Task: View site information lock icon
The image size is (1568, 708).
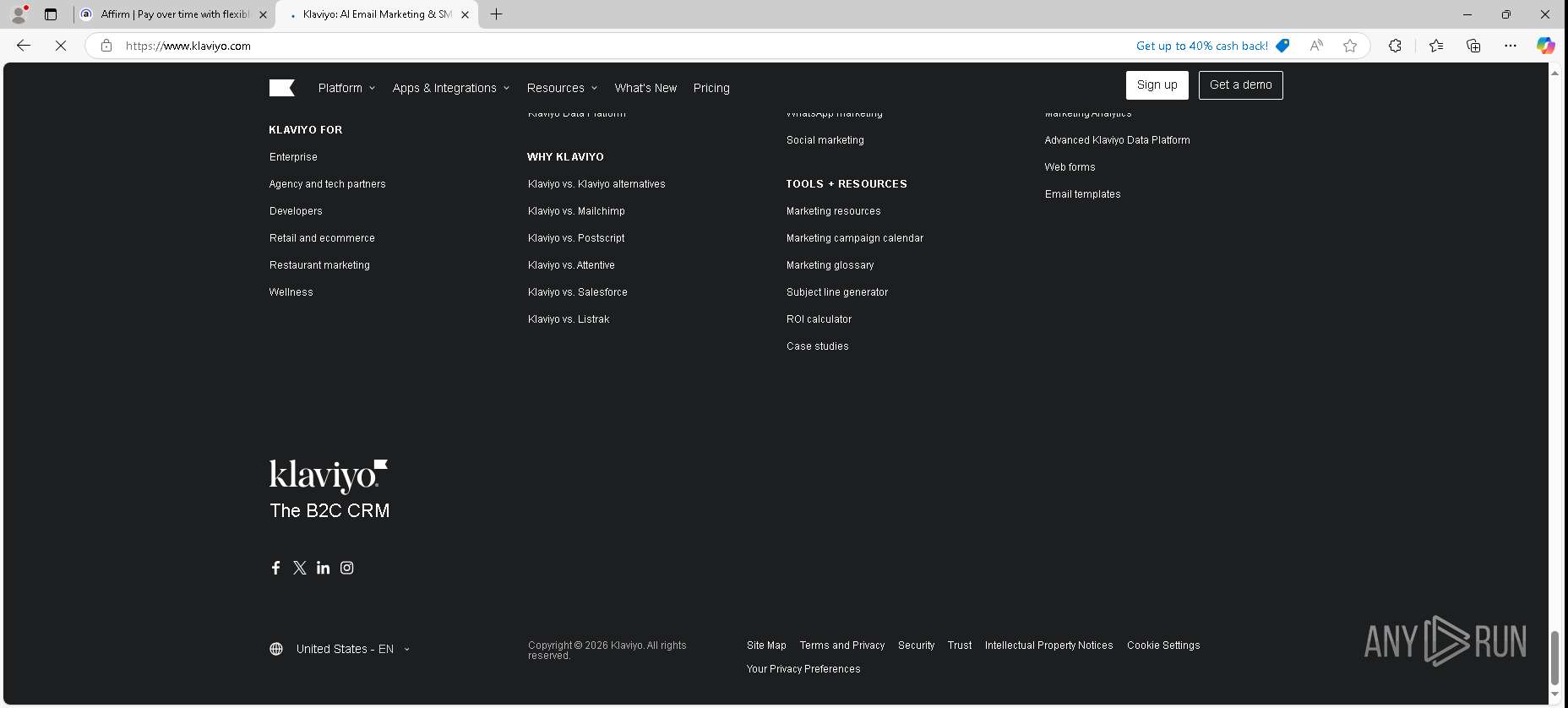Action: coord(106,46)
